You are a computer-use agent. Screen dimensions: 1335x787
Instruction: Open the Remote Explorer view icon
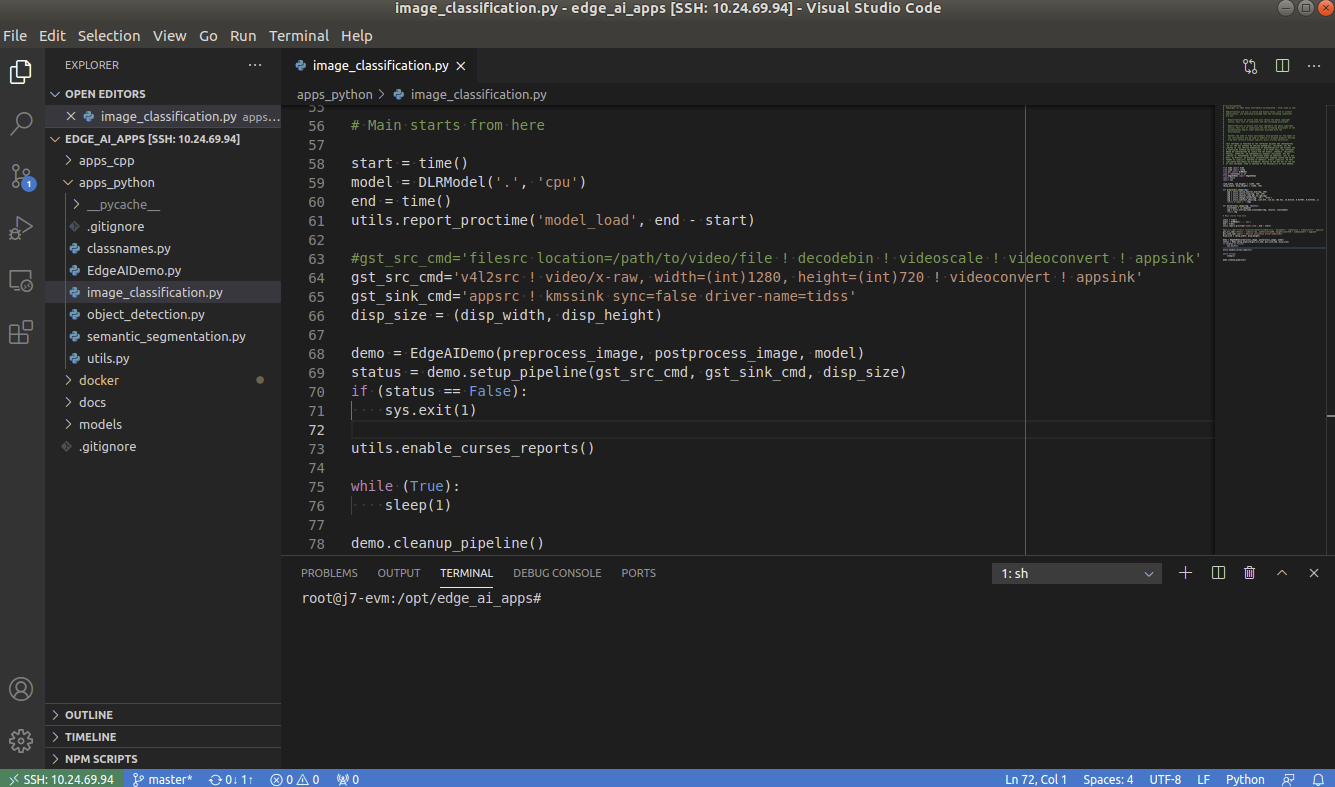pyautogui.click(x=21, y=281)
